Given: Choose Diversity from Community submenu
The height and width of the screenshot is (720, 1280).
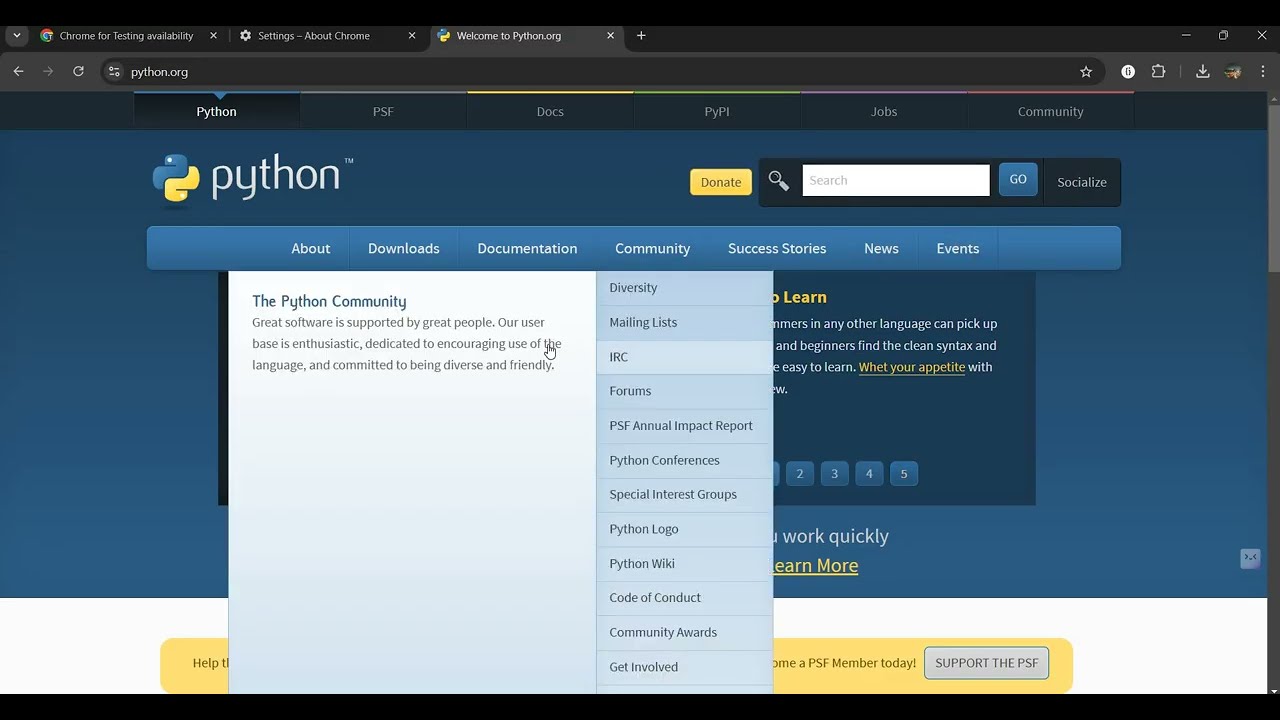Looking at the screenshot, I should click(x=684, y=288).
